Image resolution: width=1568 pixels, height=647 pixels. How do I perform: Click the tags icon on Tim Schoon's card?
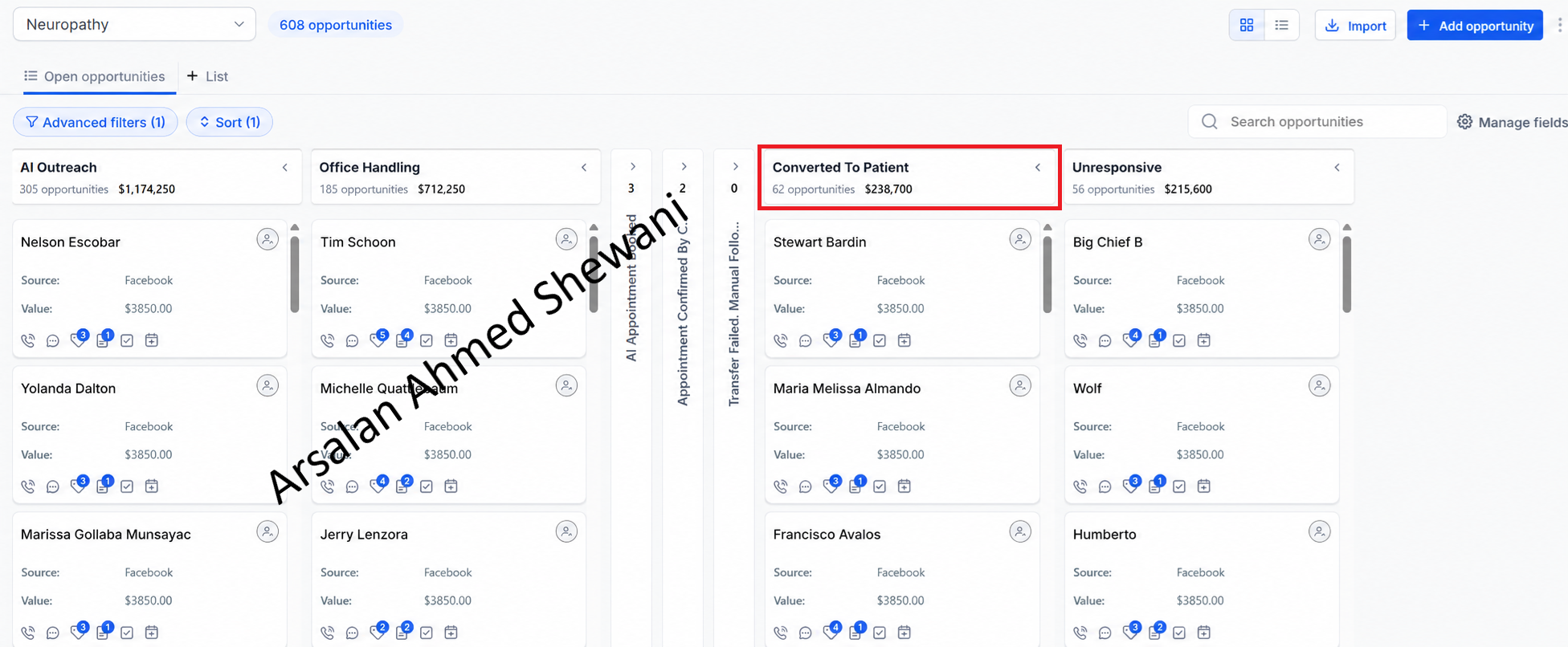point(378,340)
